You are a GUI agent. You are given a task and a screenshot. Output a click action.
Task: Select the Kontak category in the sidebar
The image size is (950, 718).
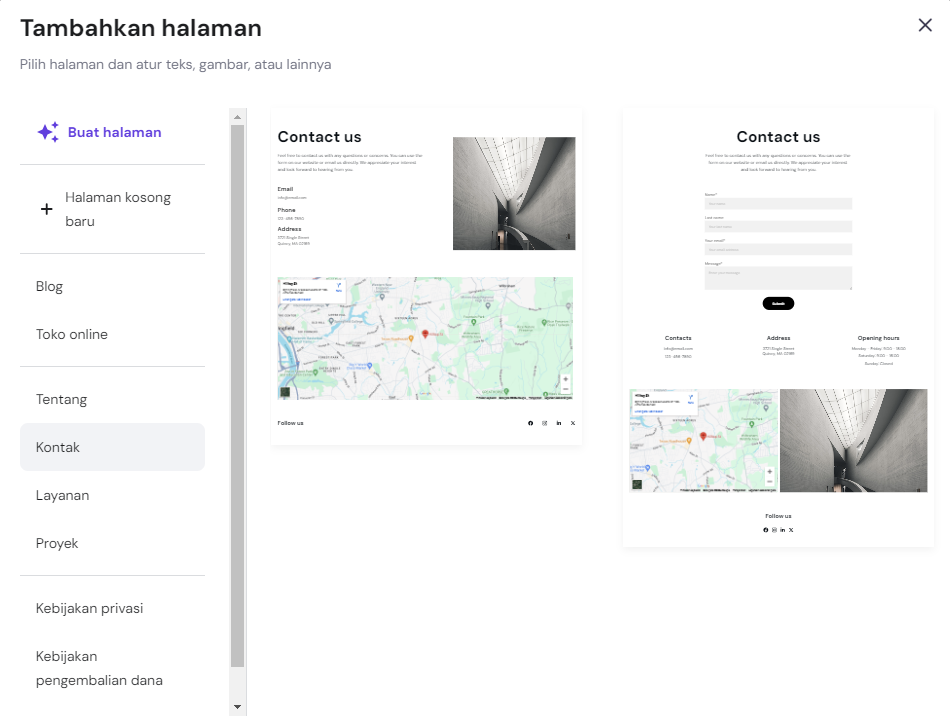57,447
